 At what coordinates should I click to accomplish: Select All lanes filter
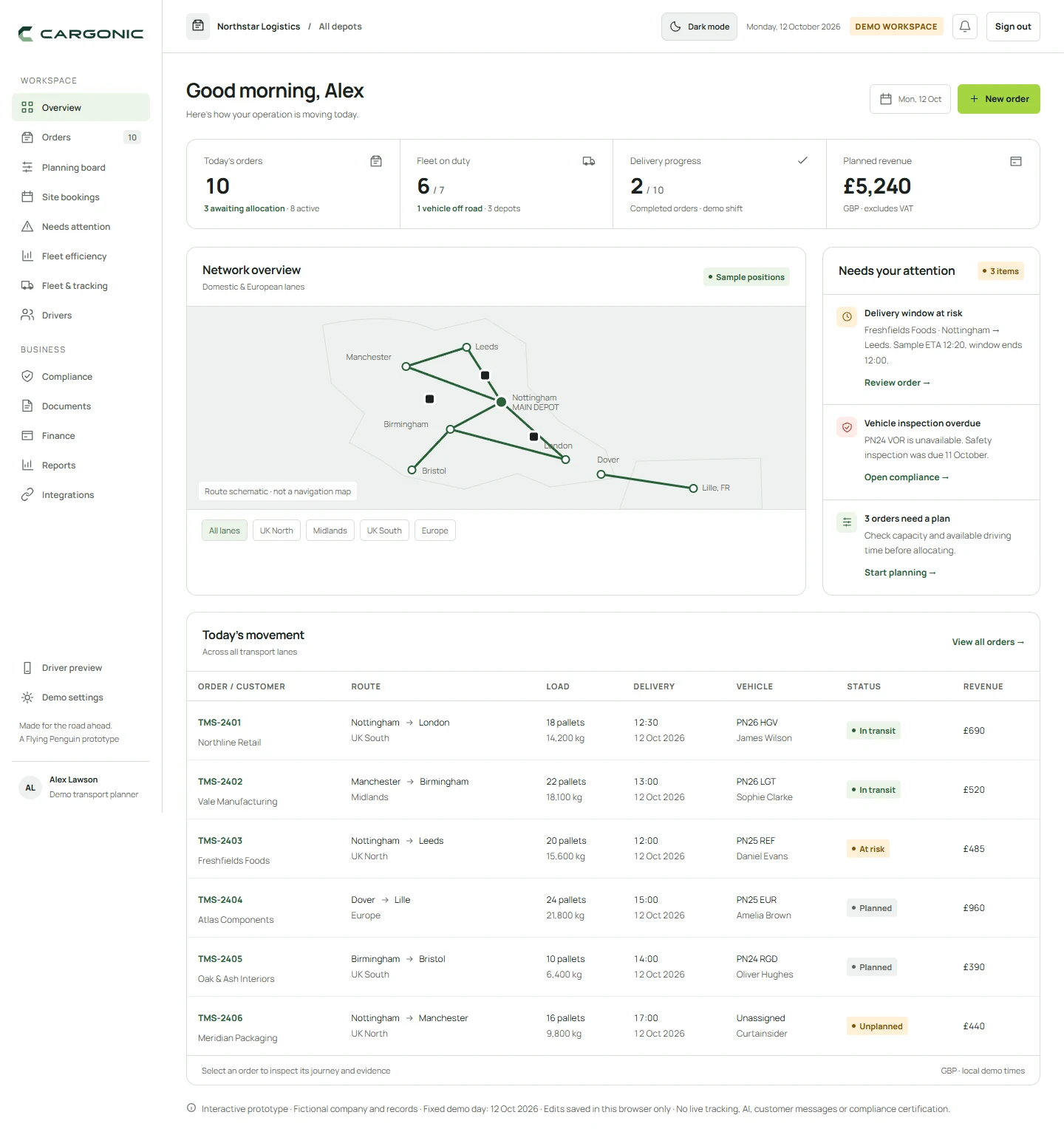[x=225, y=531]
